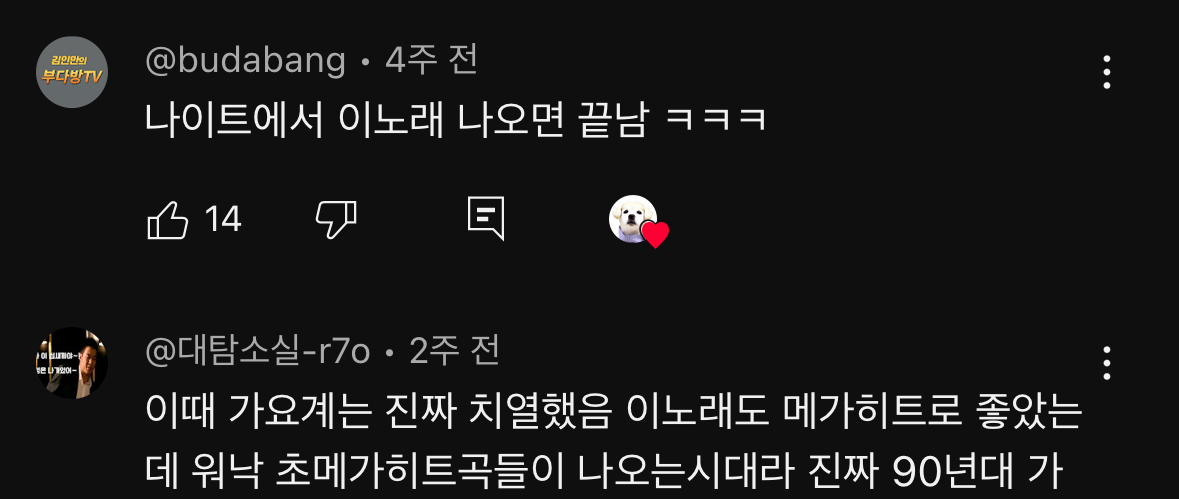Select comment text '나이트에서 이노래 나오면 끝남'
1179x499 pixels.
coord(396,119)
